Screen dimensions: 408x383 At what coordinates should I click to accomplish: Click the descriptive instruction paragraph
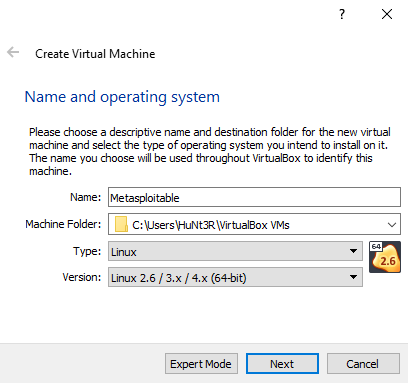210,151
